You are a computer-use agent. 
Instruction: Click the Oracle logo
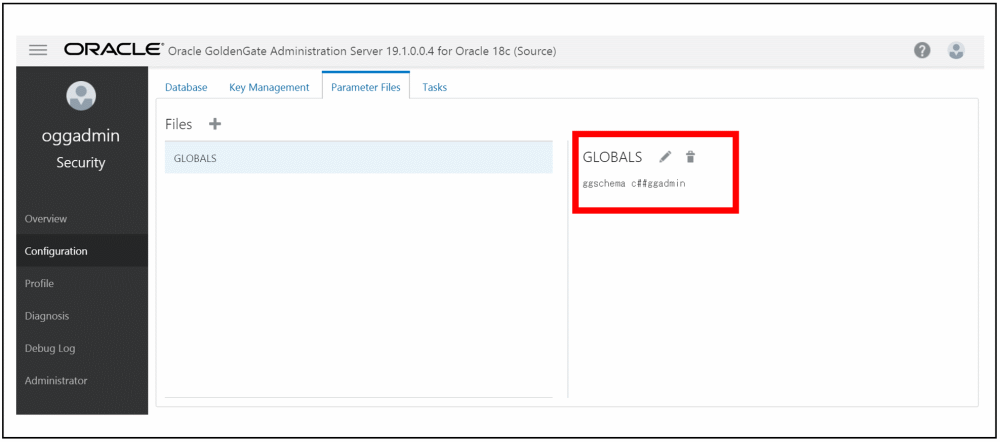tap(112, 50)
